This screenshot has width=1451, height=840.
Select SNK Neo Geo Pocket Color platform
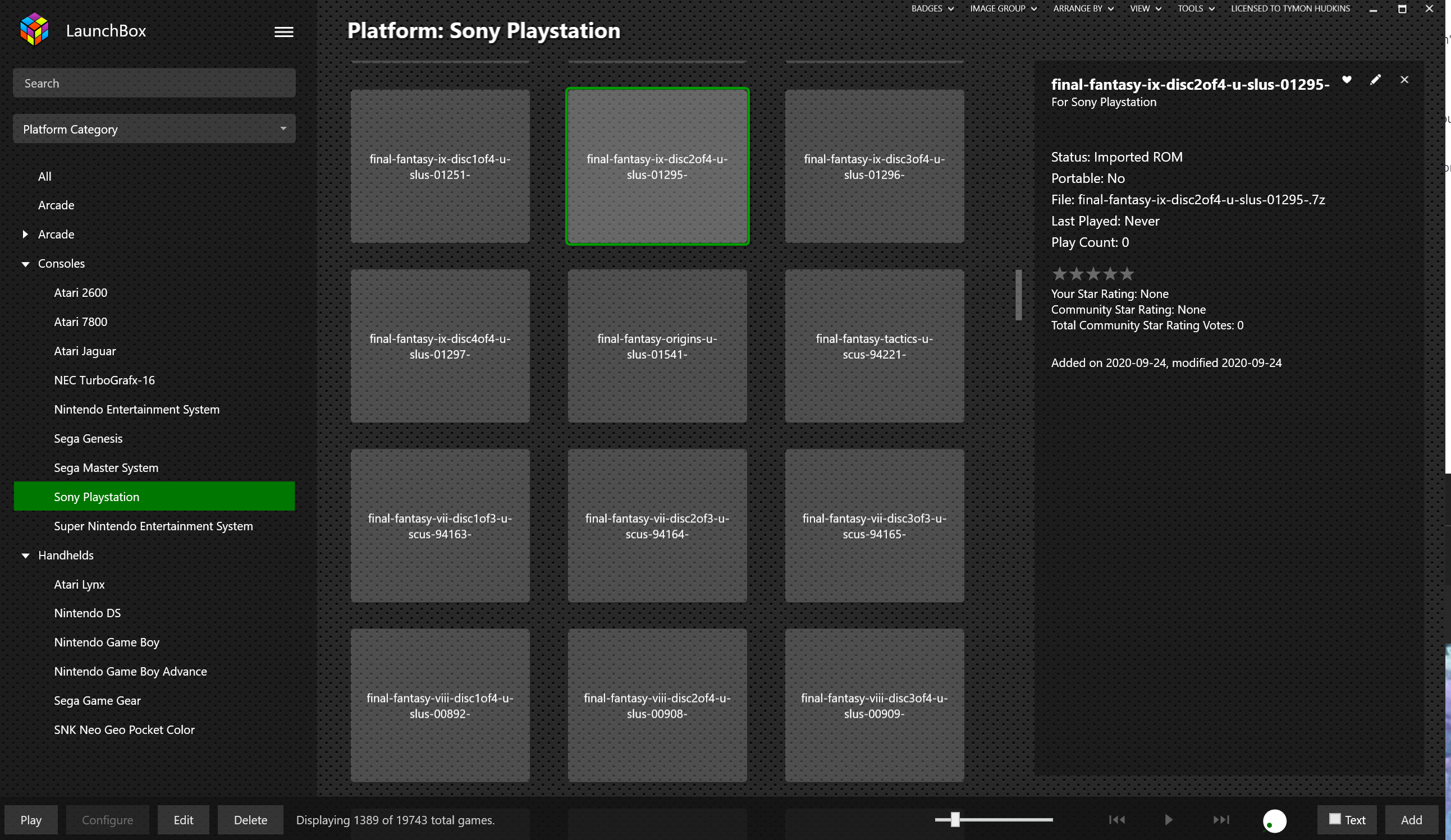click(x=124, y=729)
